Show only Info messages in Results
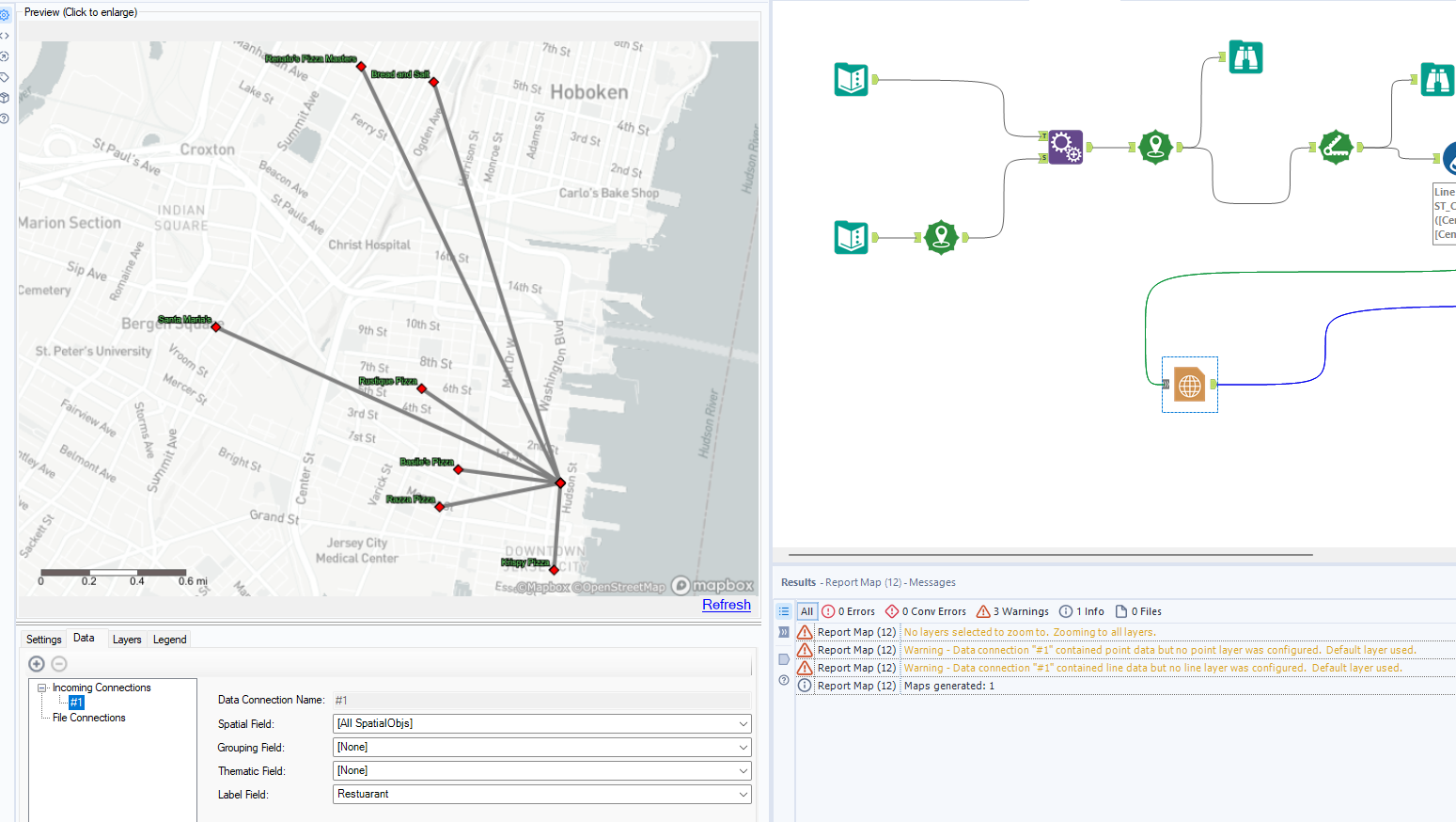This screenshot has height=822, width=1456. 1081,610
